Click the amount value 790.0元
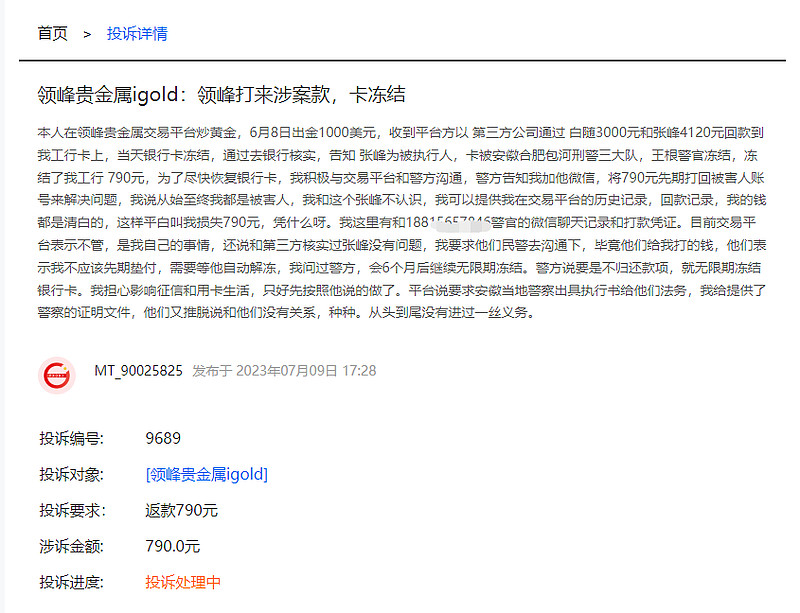This screenshot has width=800, height=613. click(172, 546)
